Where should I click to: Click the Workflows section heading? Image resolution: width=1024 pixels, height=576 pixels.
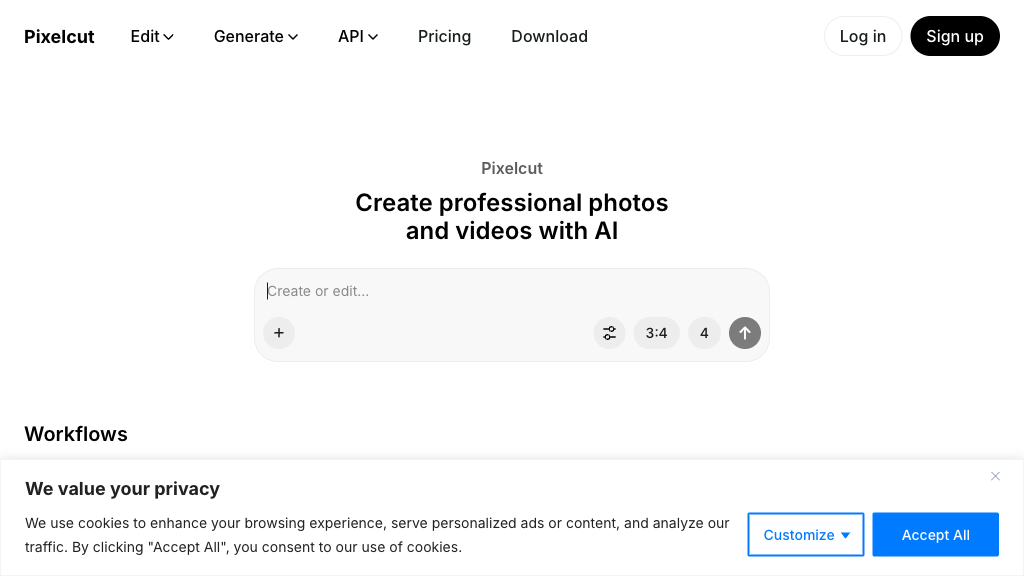pyautogui.click(x=76, y=434)
